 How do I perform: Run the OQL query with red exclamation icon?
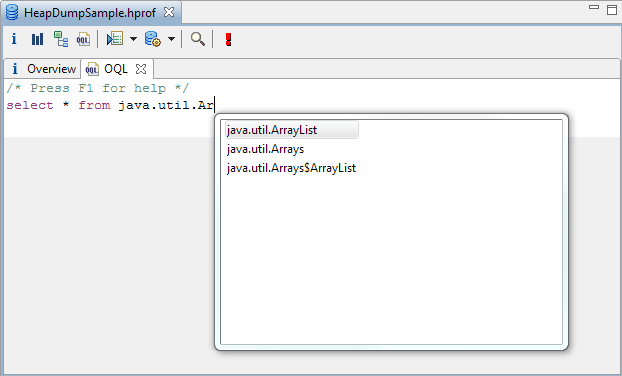click(228, 39)
